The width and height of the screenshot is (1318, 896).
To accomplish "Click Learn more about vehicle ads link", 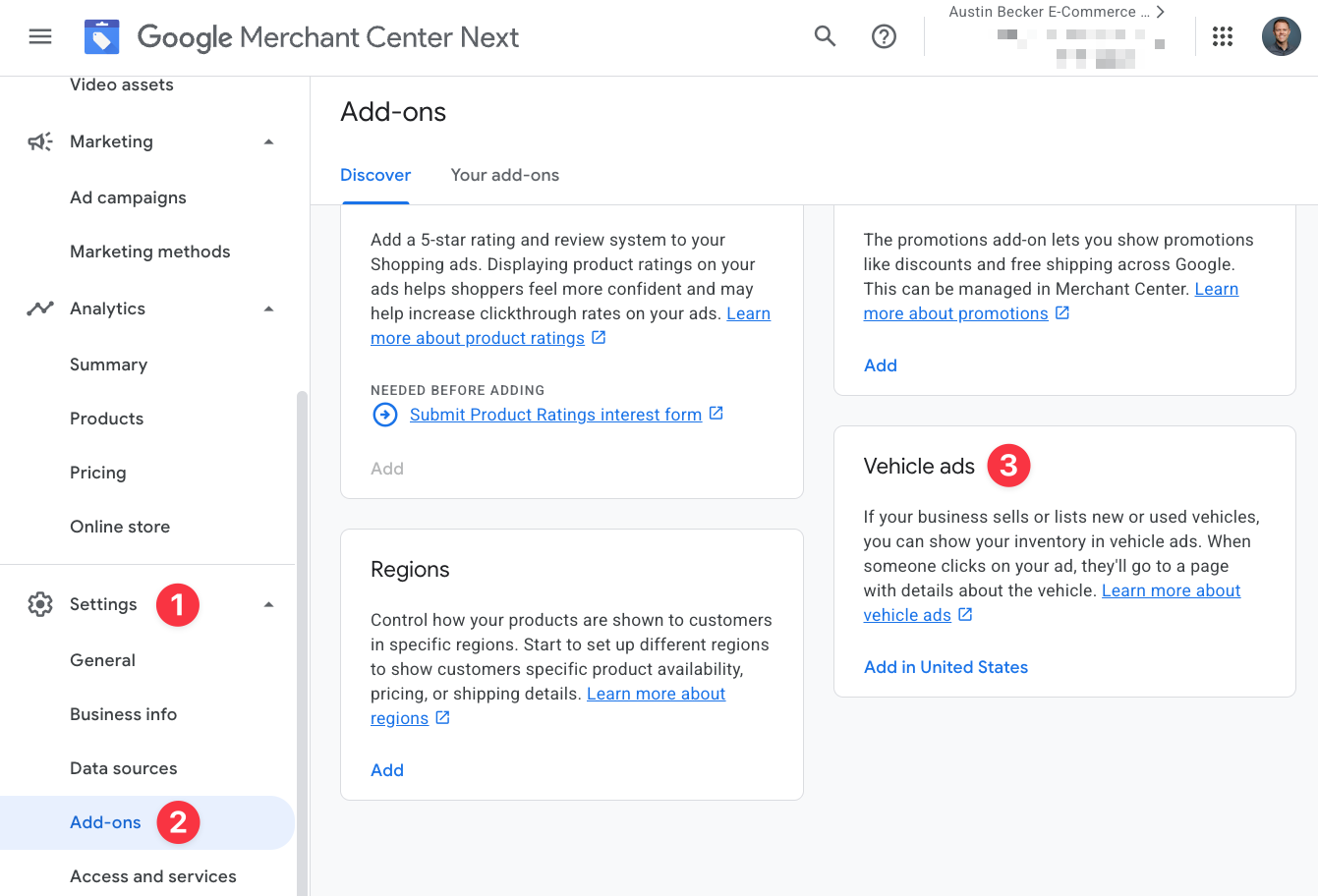I will [x=1171, y=590].
